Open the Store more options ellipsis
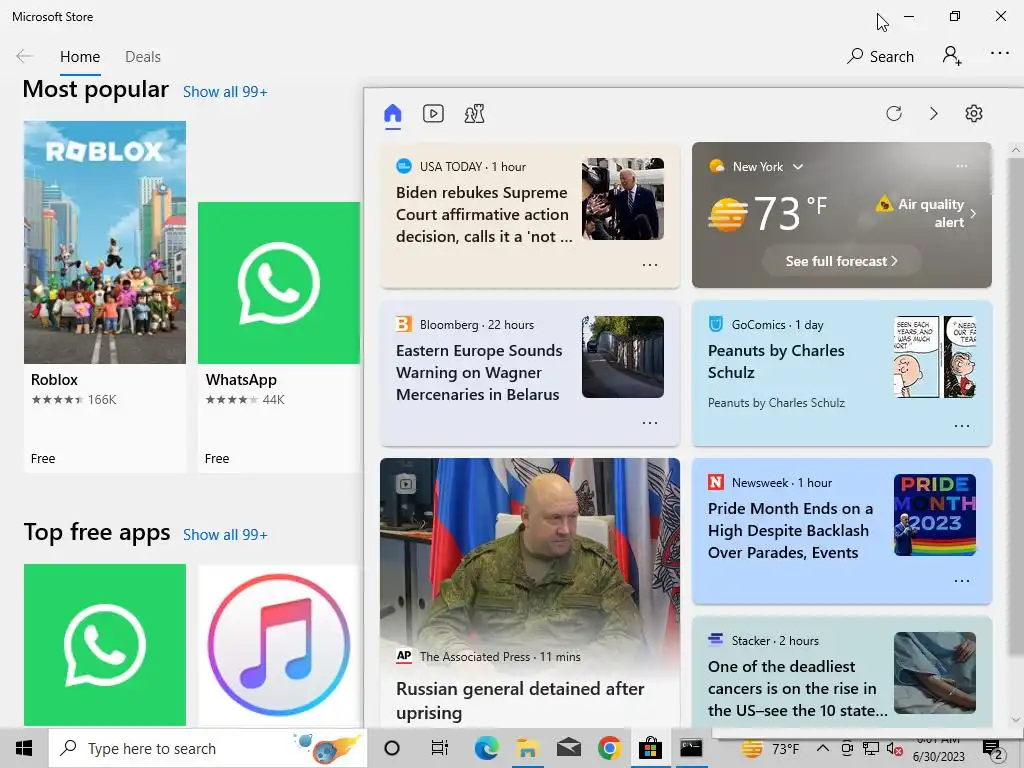Screen dimensions: 1024x768 point(1000,54)
